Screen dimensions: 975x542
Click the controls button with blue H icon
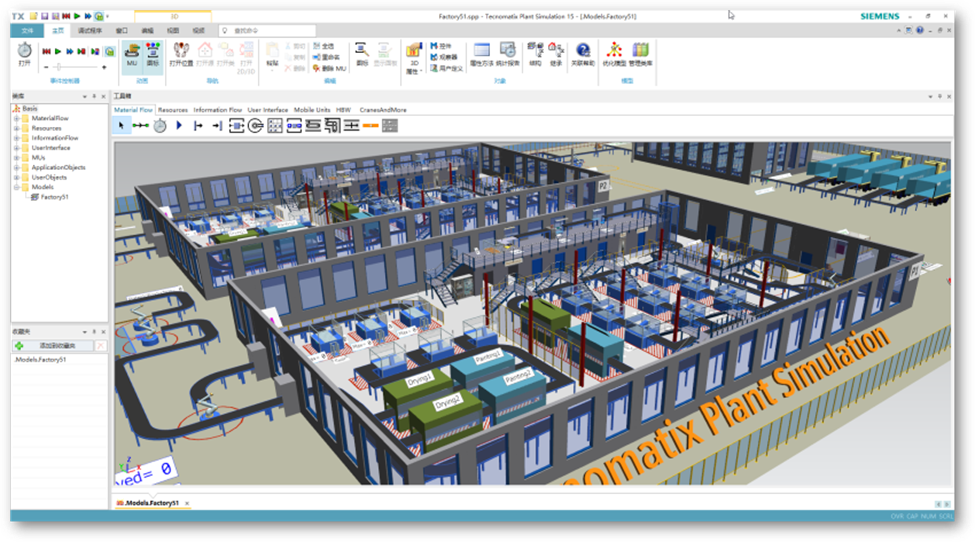(441, 46)
